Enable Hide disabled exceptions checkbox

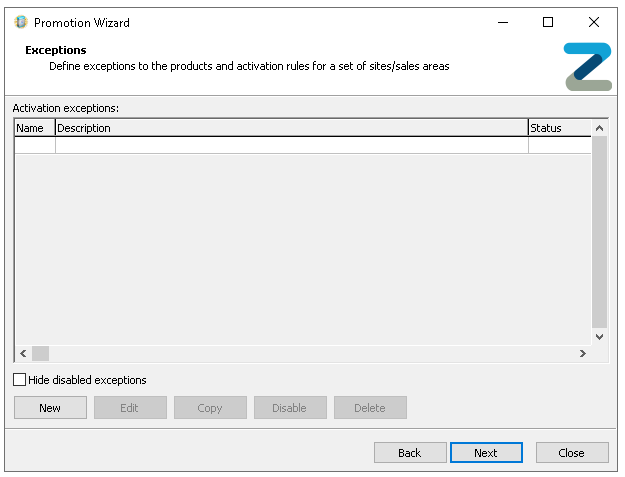pyautogui.click(x=20, y=380)
